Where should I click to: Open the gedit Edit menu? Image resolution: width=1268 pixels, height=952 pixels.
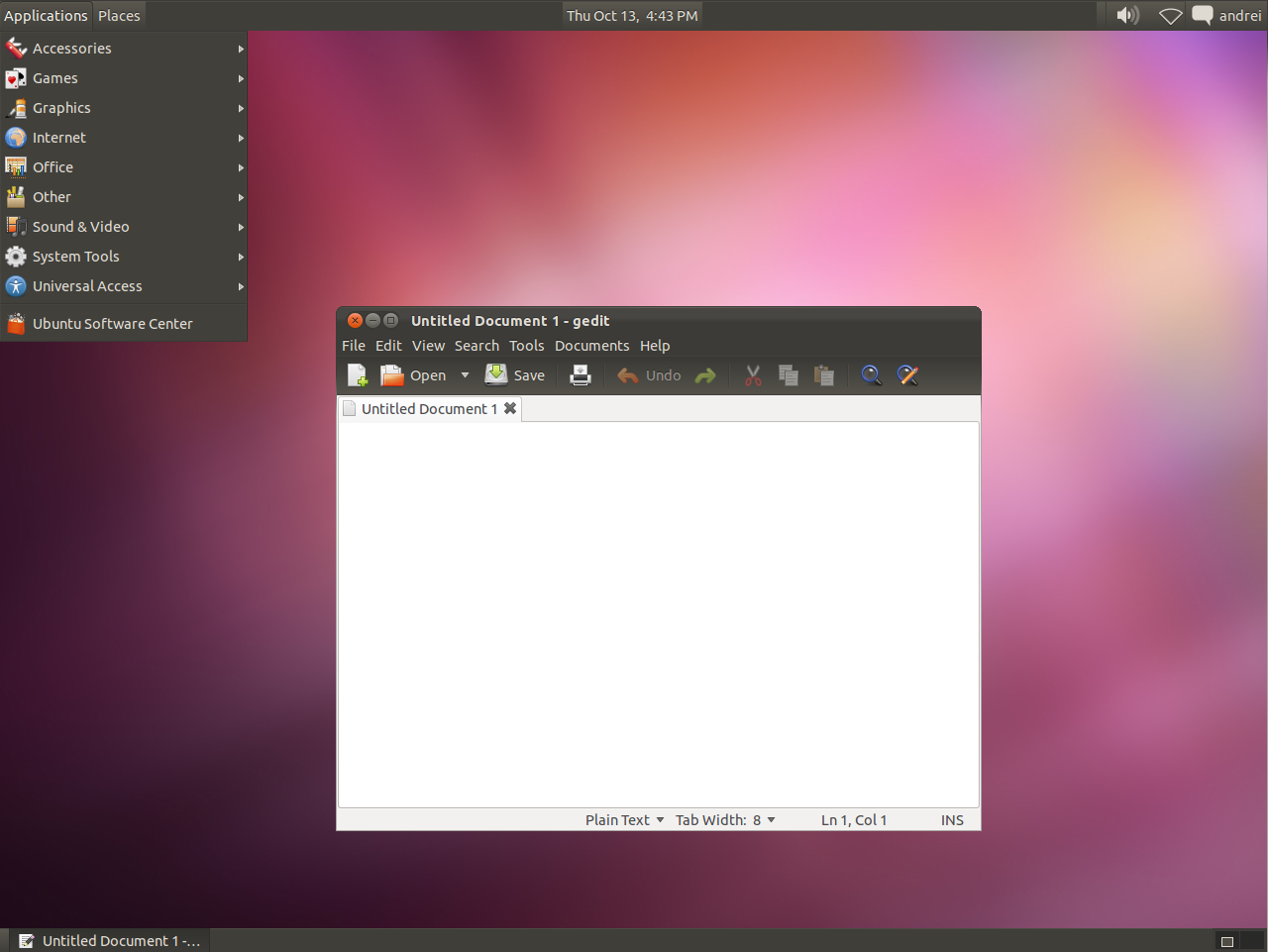click(x=388, y=346)
